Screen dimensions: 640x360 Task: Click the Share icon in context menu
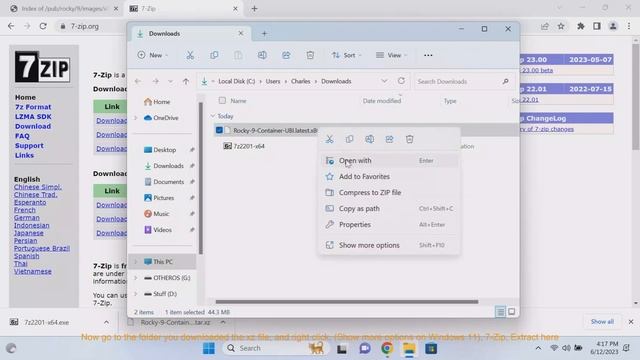click(389, 139)
